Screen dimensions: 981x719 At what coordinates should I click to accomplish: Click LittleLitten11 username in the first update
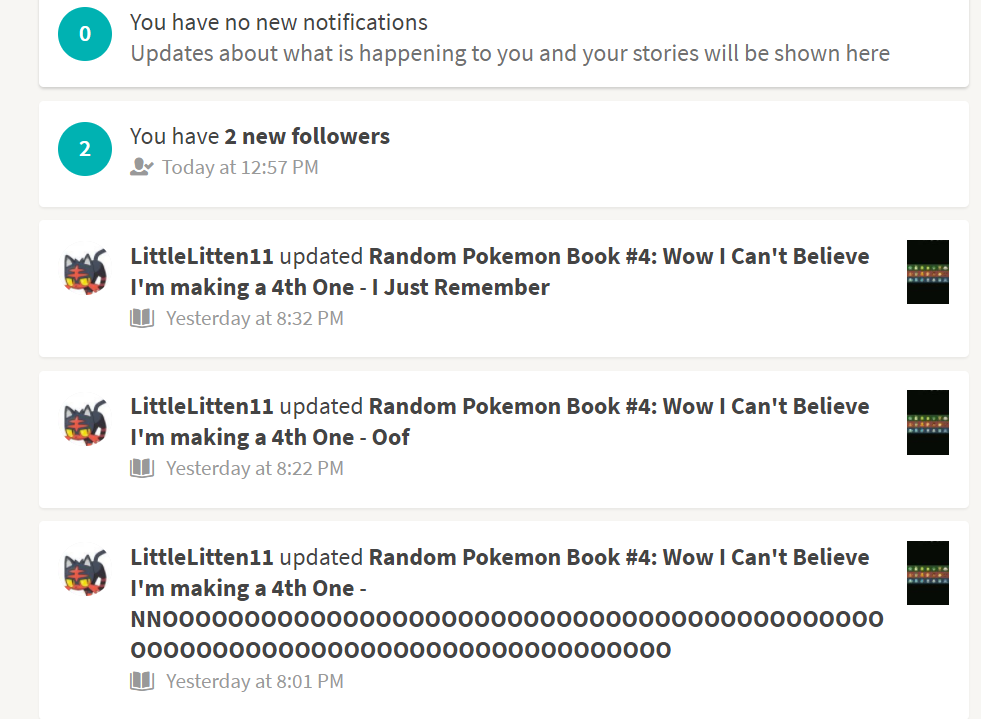(202, 256)
